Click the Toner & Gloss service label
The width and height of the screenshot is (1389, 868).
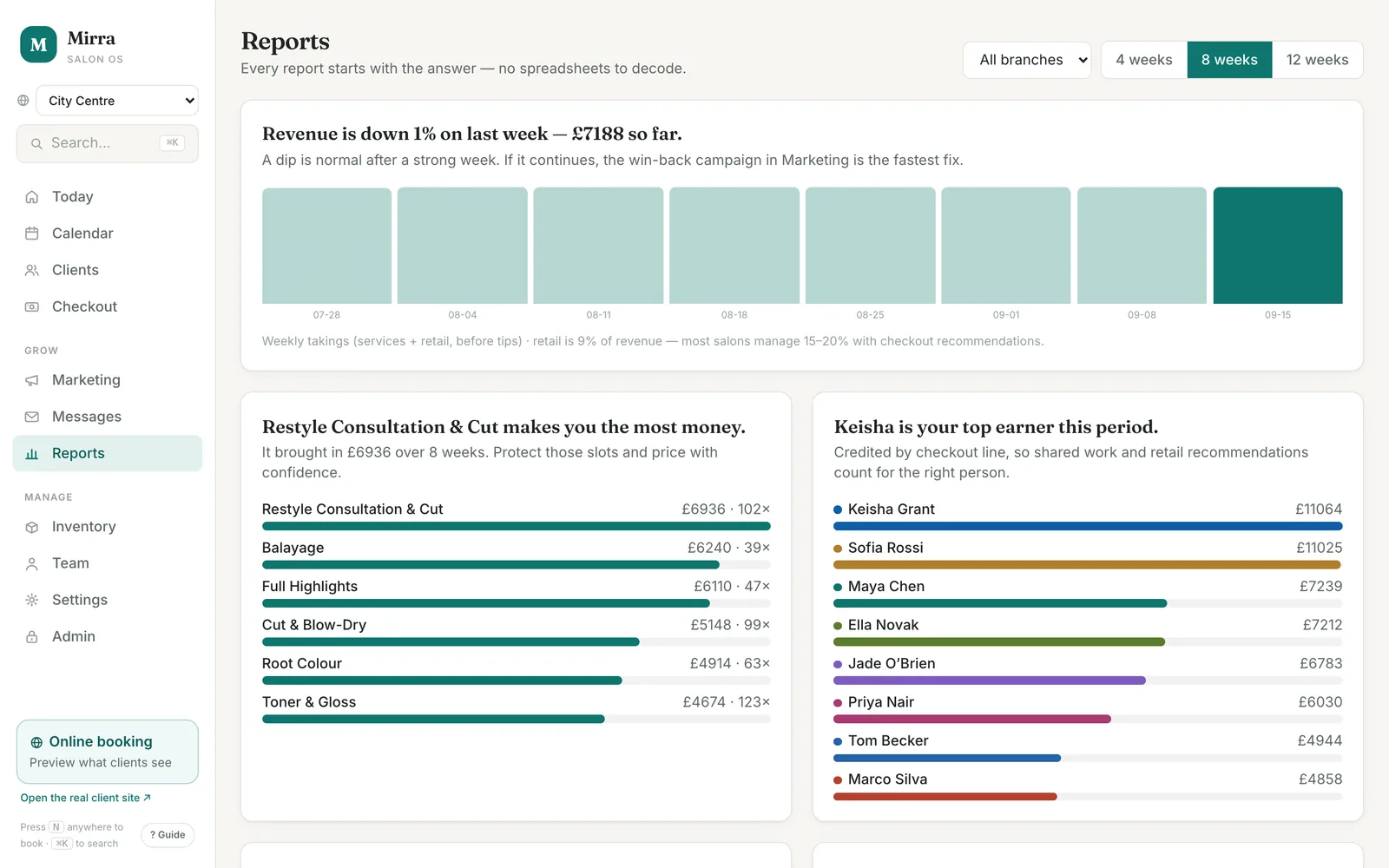pyautogui.click(x=309, y=702)
